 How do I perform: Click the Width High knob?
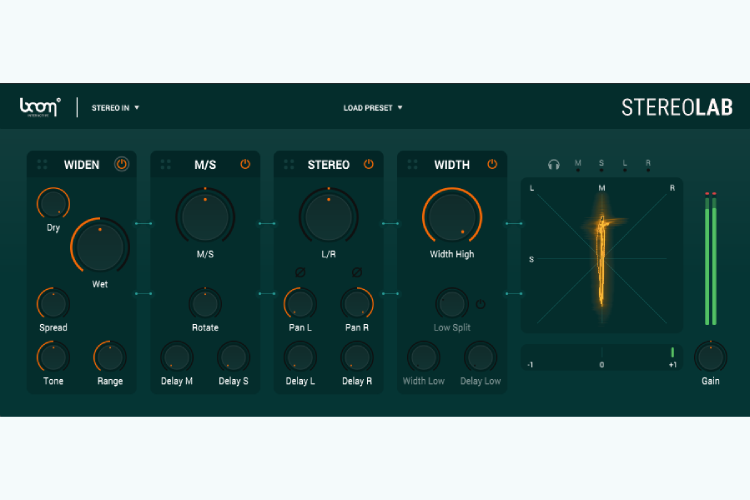click(x=452, y=217)
